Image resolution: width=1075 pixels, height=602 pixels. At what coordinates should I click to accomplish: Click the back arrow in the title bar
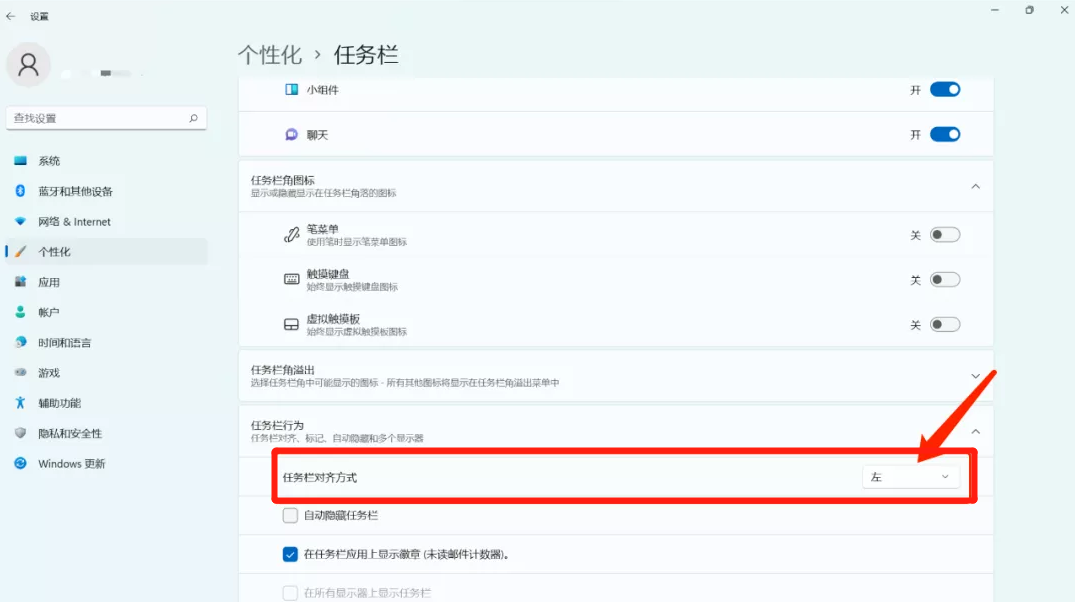10,16
